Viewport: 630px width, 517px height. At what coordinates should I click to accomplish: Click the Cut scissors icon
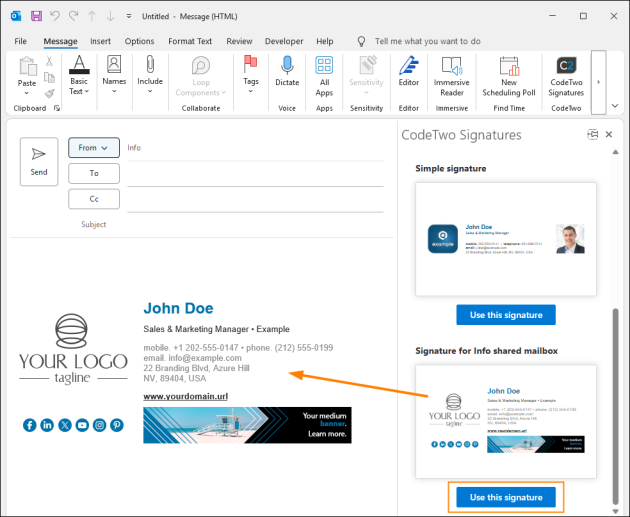[x=49, y=61]
